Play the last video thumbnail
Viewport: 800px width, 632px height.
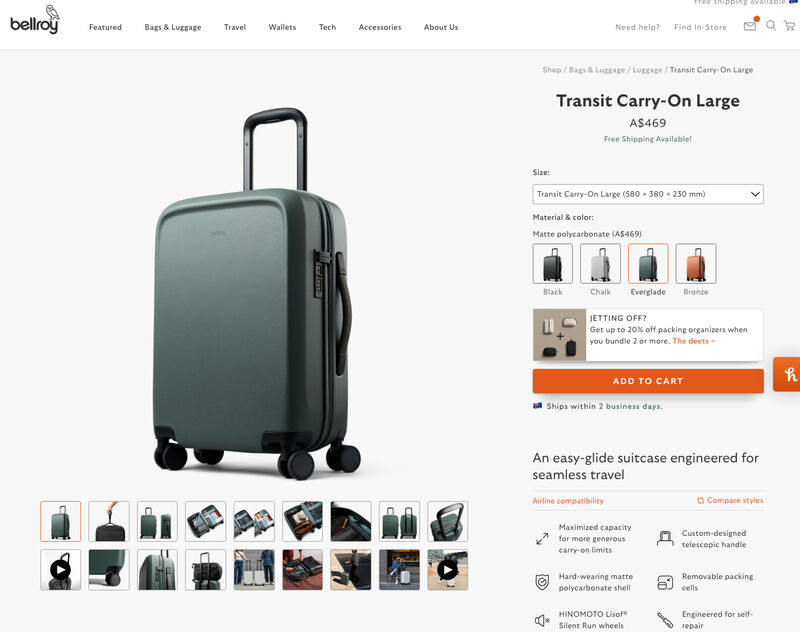pyautogui.click(x=447, y=570)
